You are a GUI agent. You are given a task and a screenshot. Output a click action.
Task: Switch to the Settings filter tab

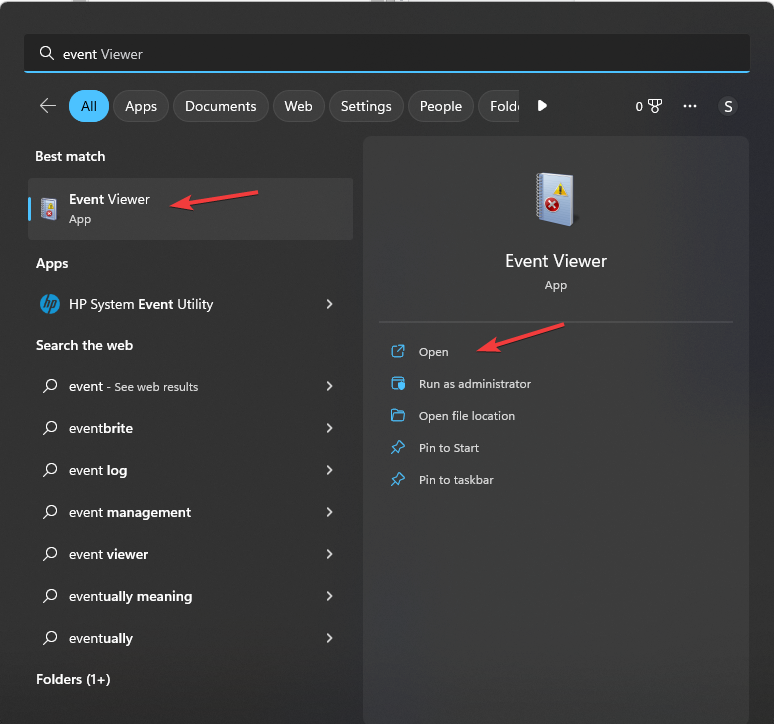[x=366, y=106]
